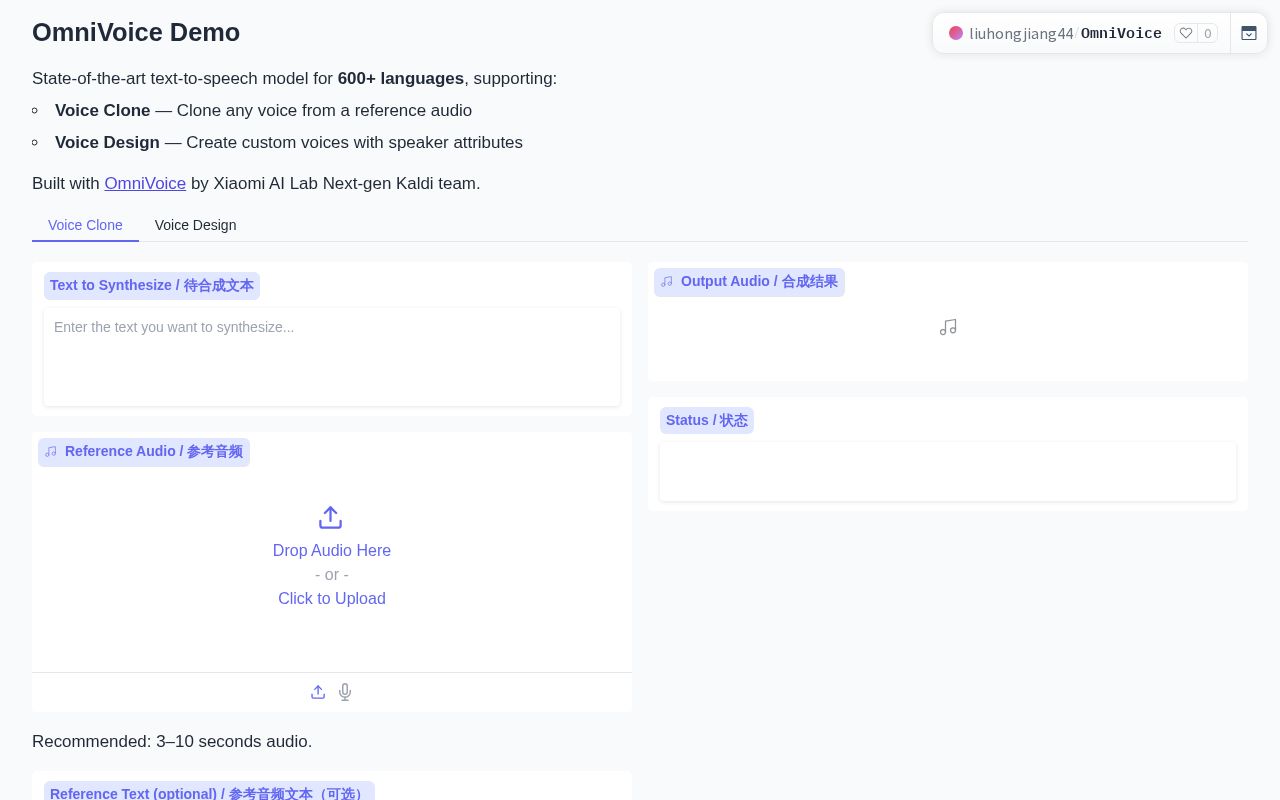
Task: Click the music note icon beside Reference Audio
Action: [x=51, y=452]
